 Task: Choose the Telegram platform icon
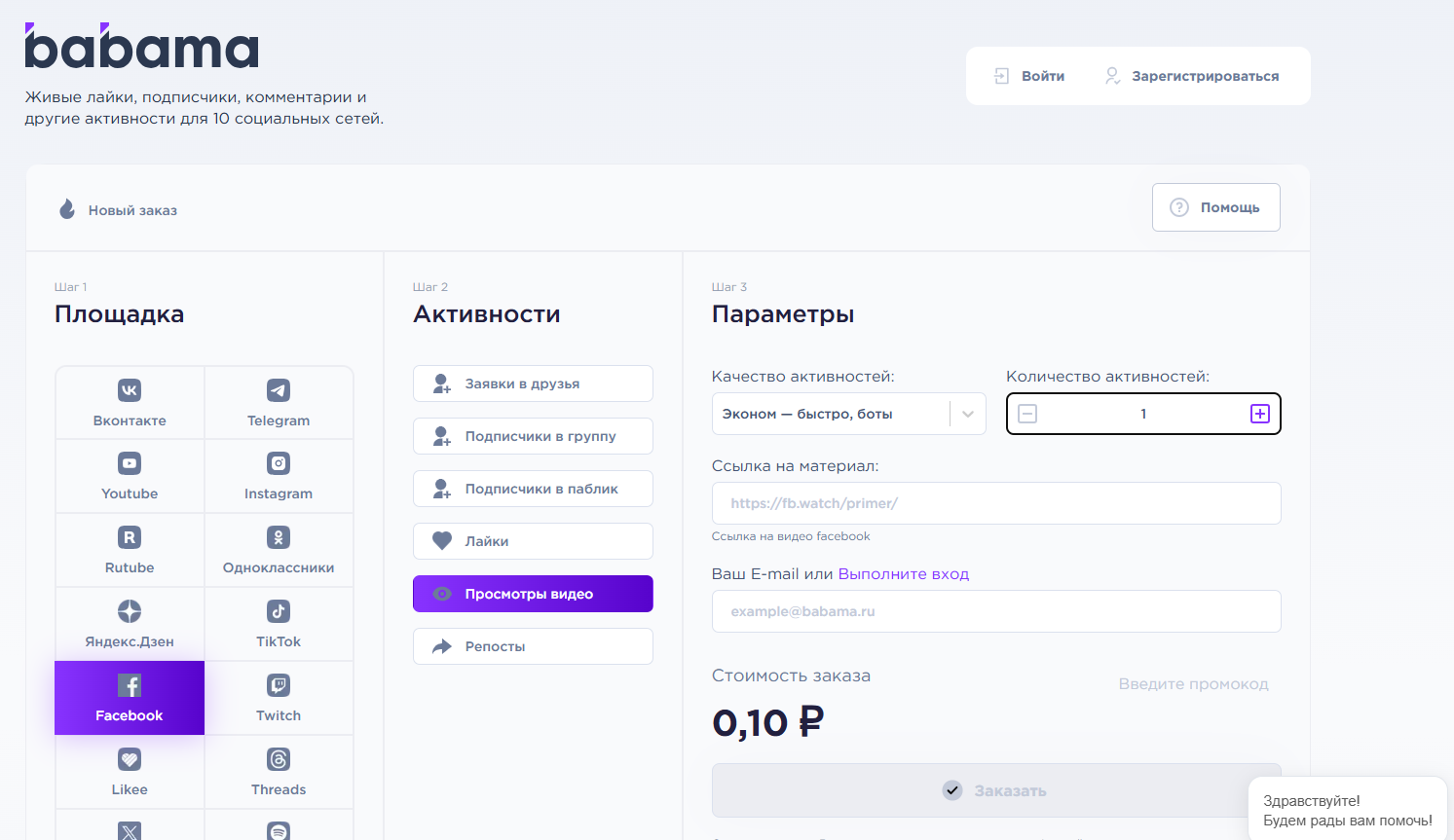pyautogui.click(x=279, y=390)
